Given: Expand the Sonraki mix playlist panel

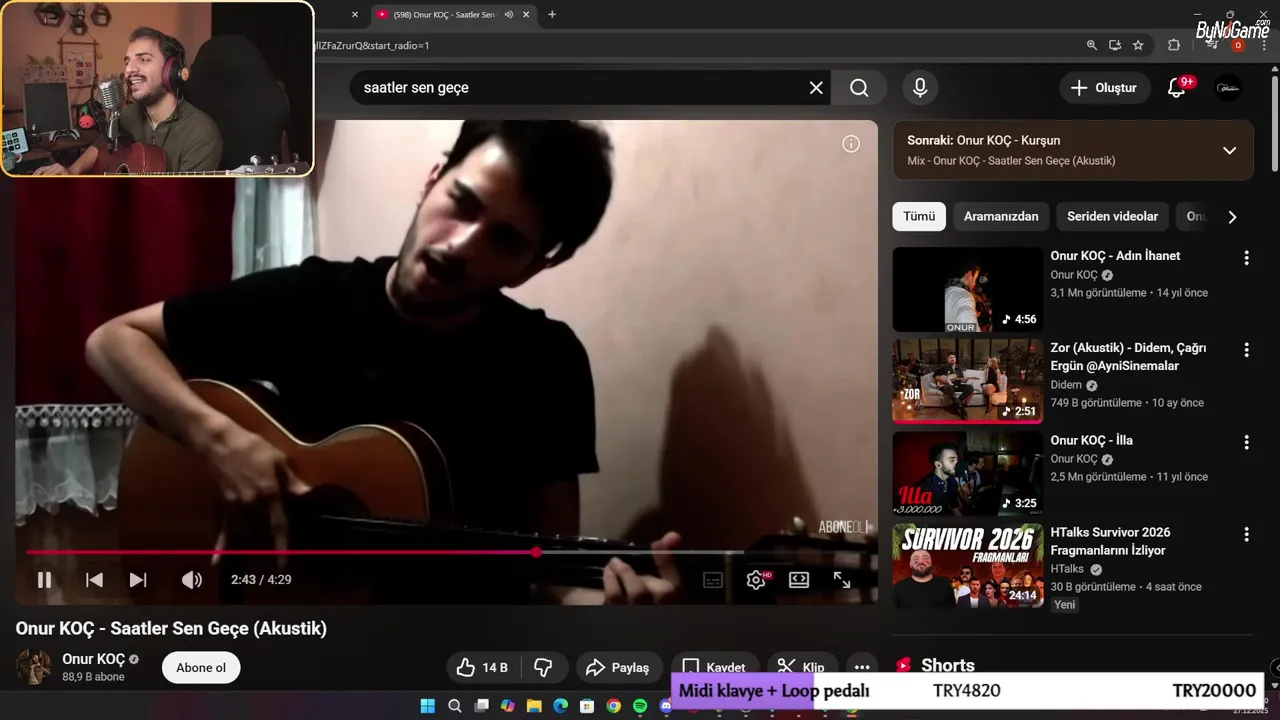Looking at the screenshot, I should (1229, 150).
